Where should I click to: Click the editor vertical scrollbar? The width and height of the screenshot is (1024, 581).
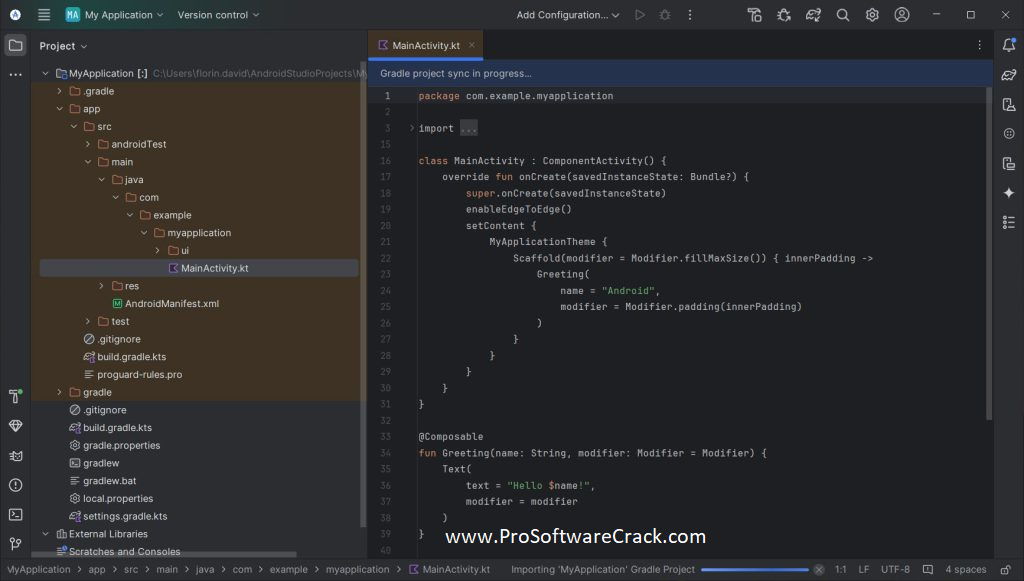[x=989, y=255]
